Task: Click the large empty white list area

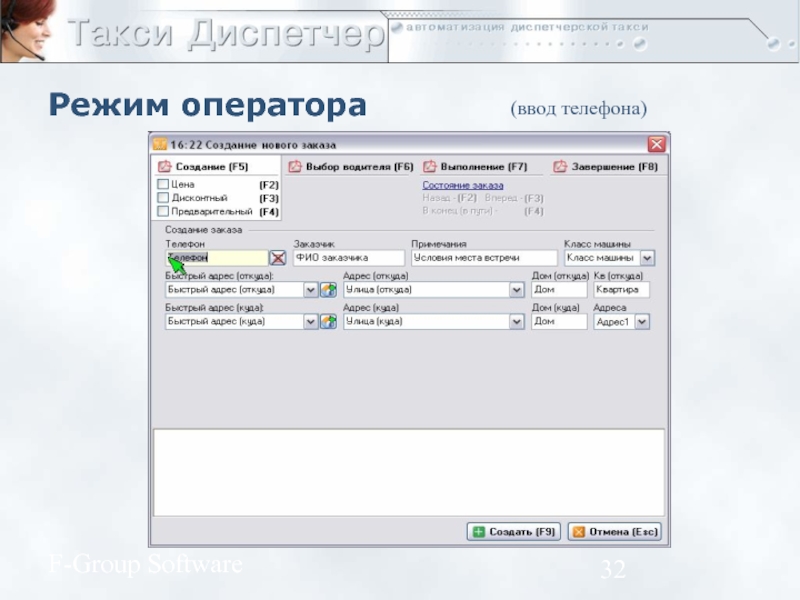Action: click(x=409, y=472)
